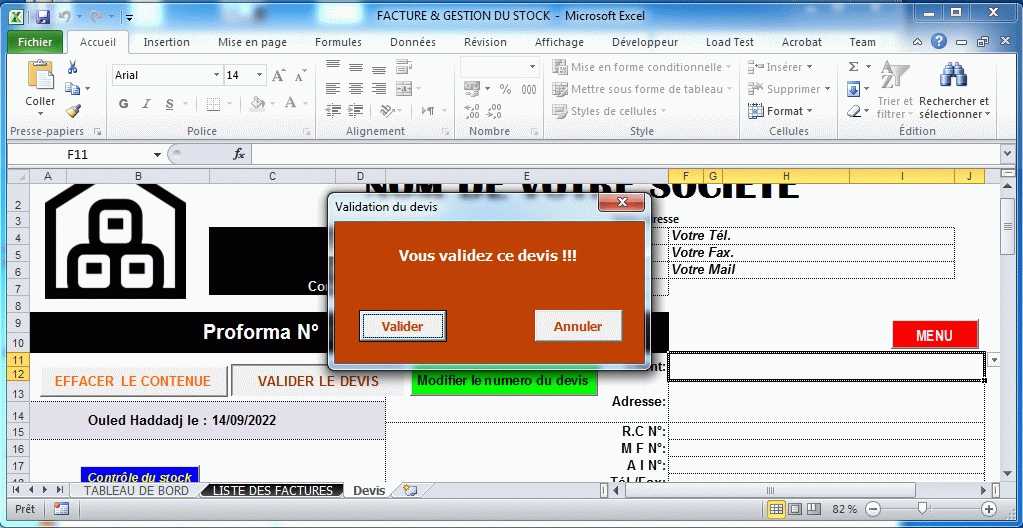The width and height of the screenshot is (1023, 528).
Task: Click the Increase Decimal icon
Action: tap(472, 112)
